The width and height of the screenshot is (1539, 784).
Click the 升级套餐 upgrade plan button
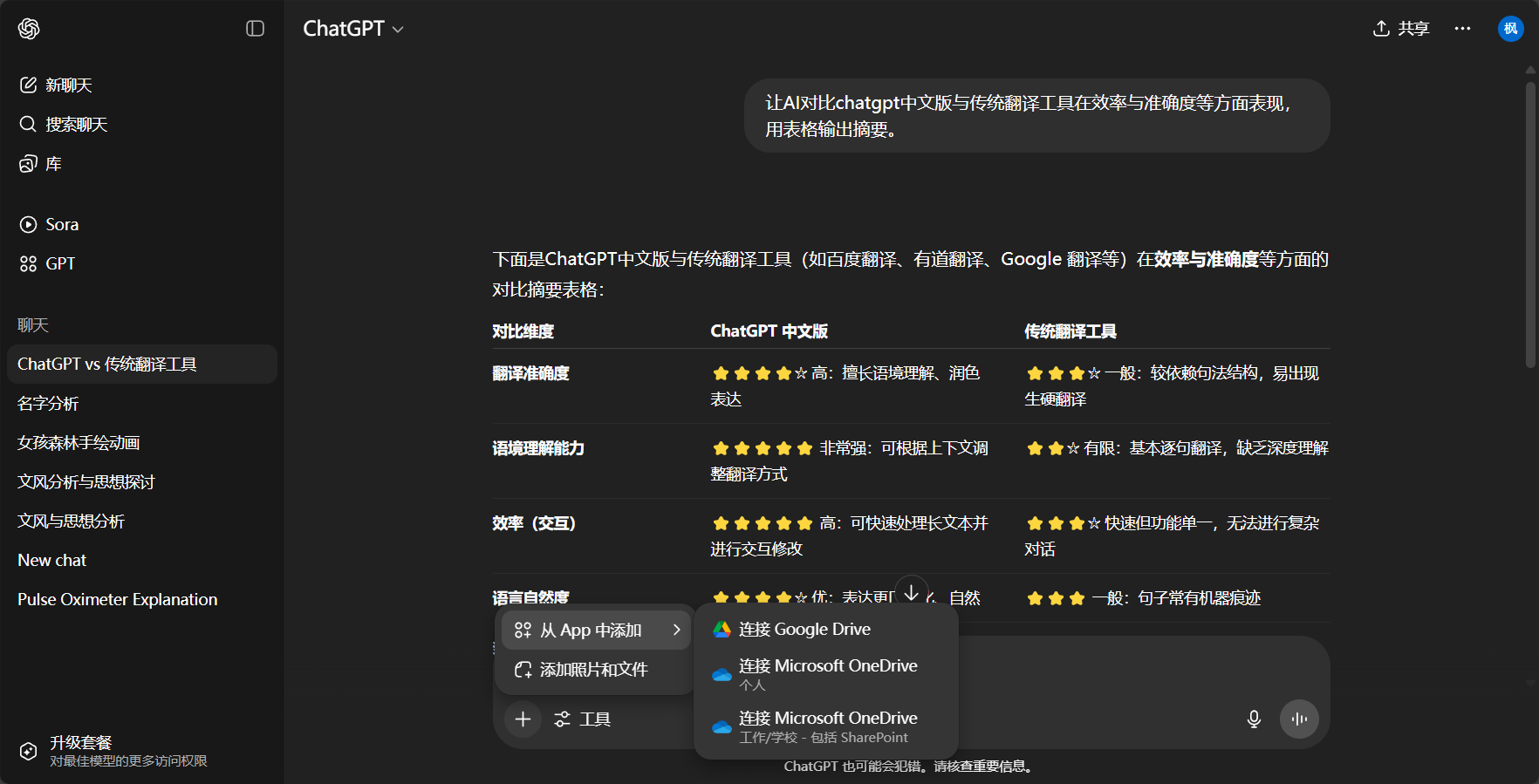[x=141, y=751]
